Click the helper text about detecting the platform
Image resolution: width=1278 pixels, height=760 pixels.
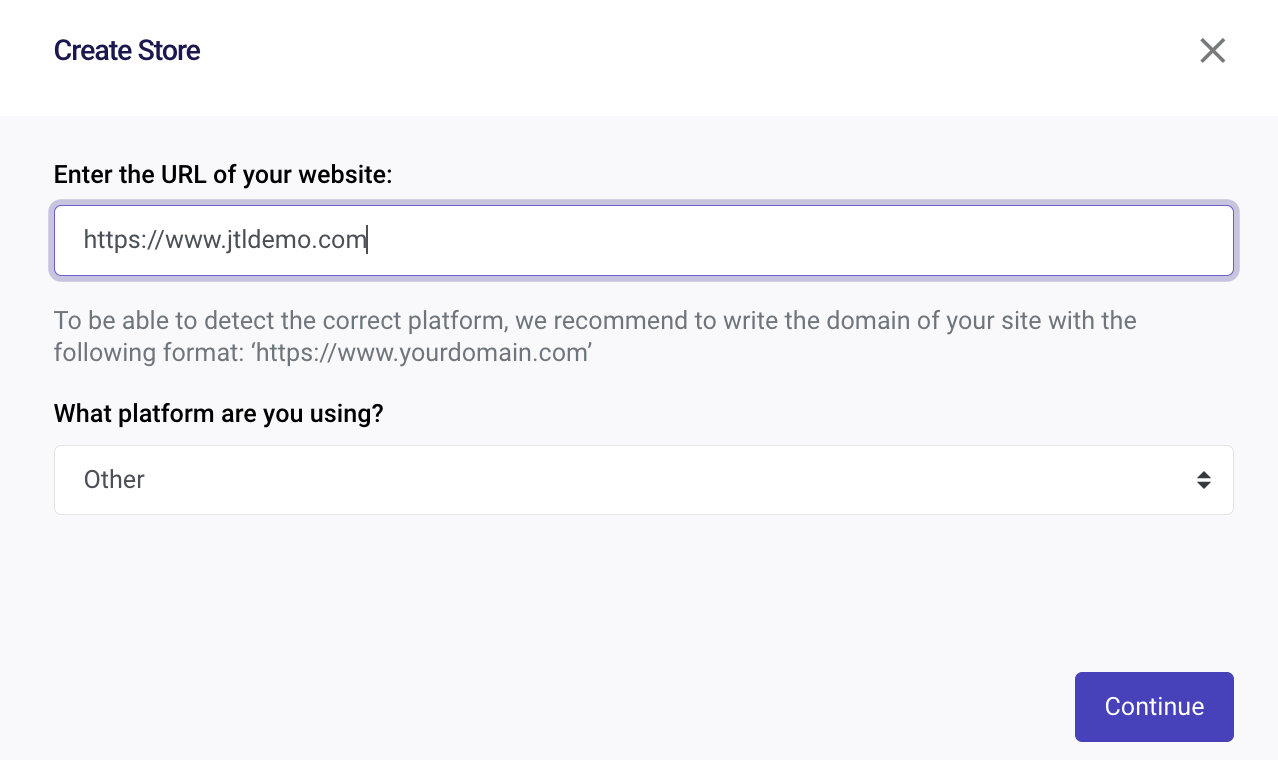click(595, 337)
